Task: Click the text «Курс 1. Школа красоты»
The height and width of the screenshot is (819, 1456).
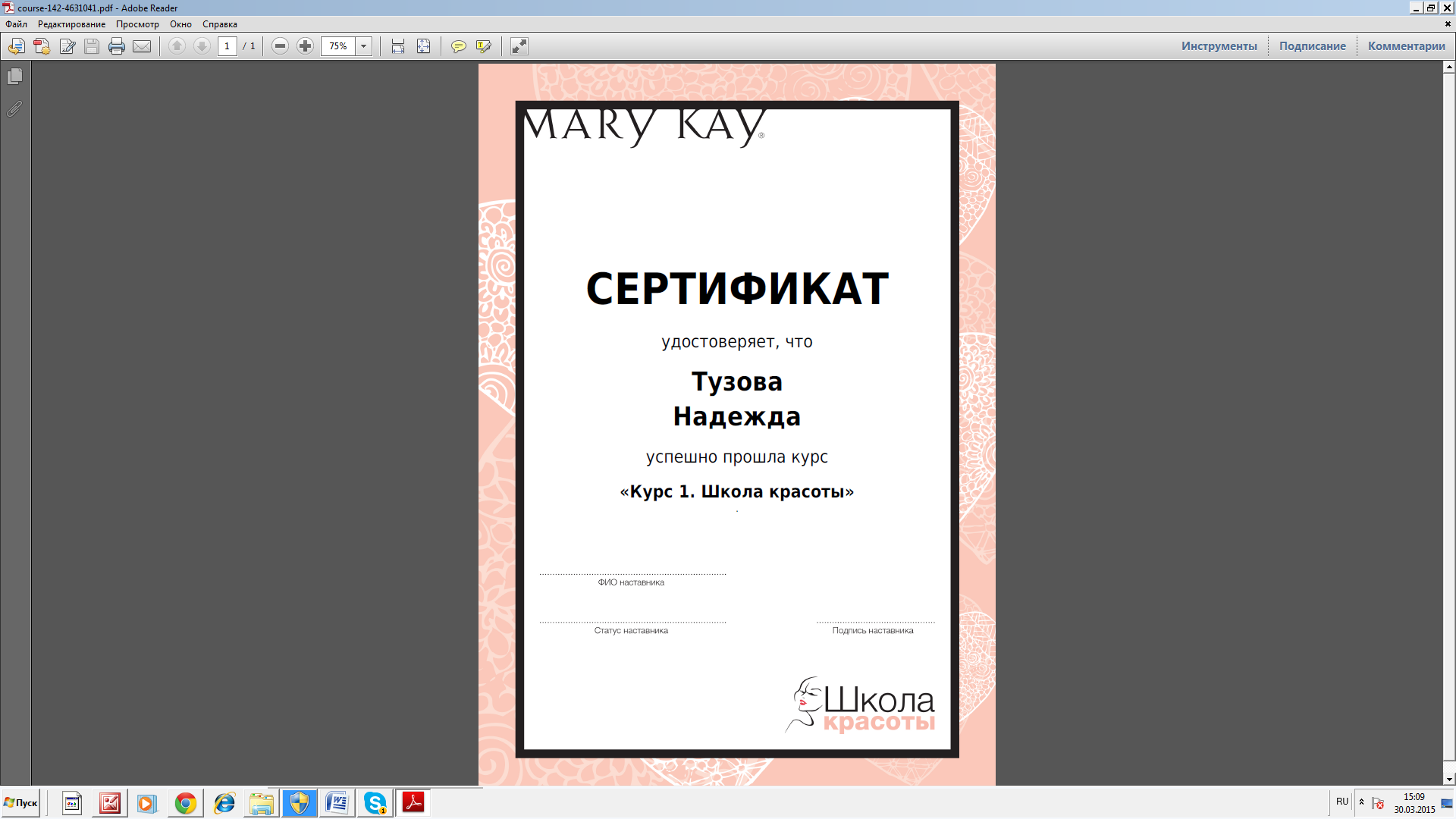Action: pyautogui.click(x=737, y=491)
